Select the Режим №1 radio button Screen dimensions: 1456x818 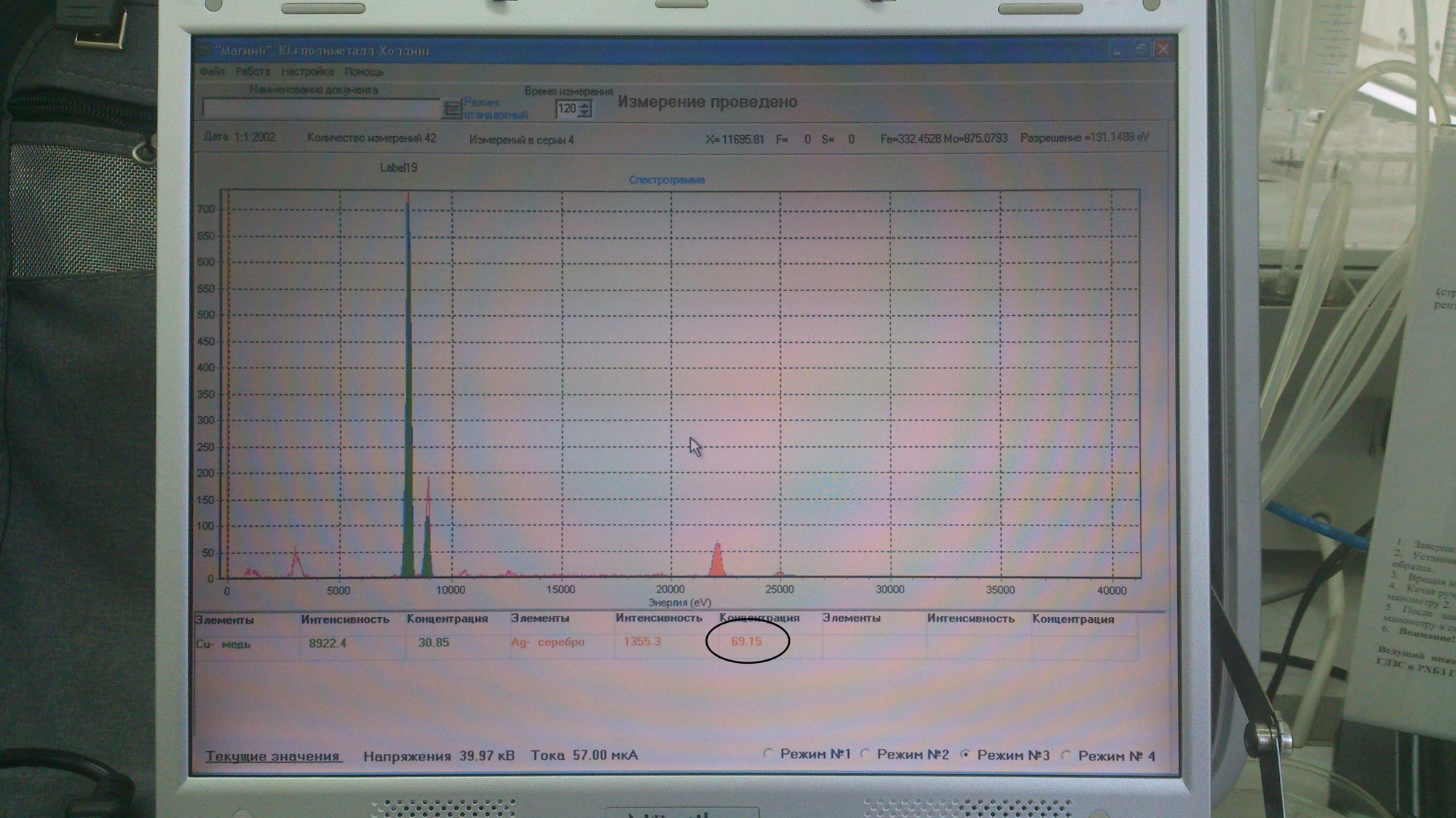pyautogui.click(x=768, y=754)
